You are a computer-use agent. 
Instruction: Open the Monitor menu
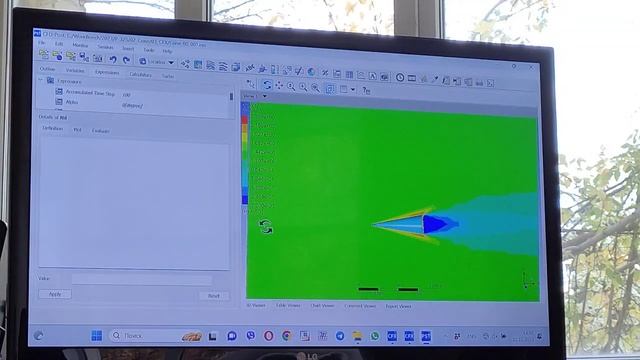tap(80, 45)
